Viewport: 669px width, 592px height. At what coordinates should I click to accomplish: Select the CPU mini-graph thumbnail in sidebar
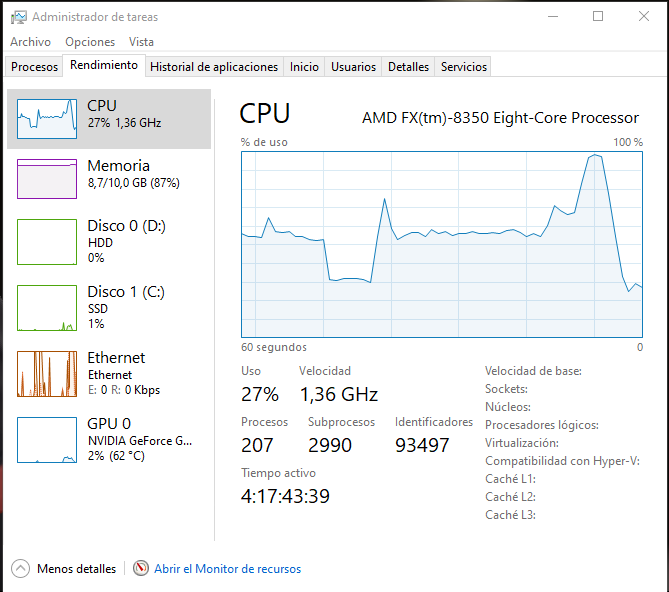click(47, 119)
